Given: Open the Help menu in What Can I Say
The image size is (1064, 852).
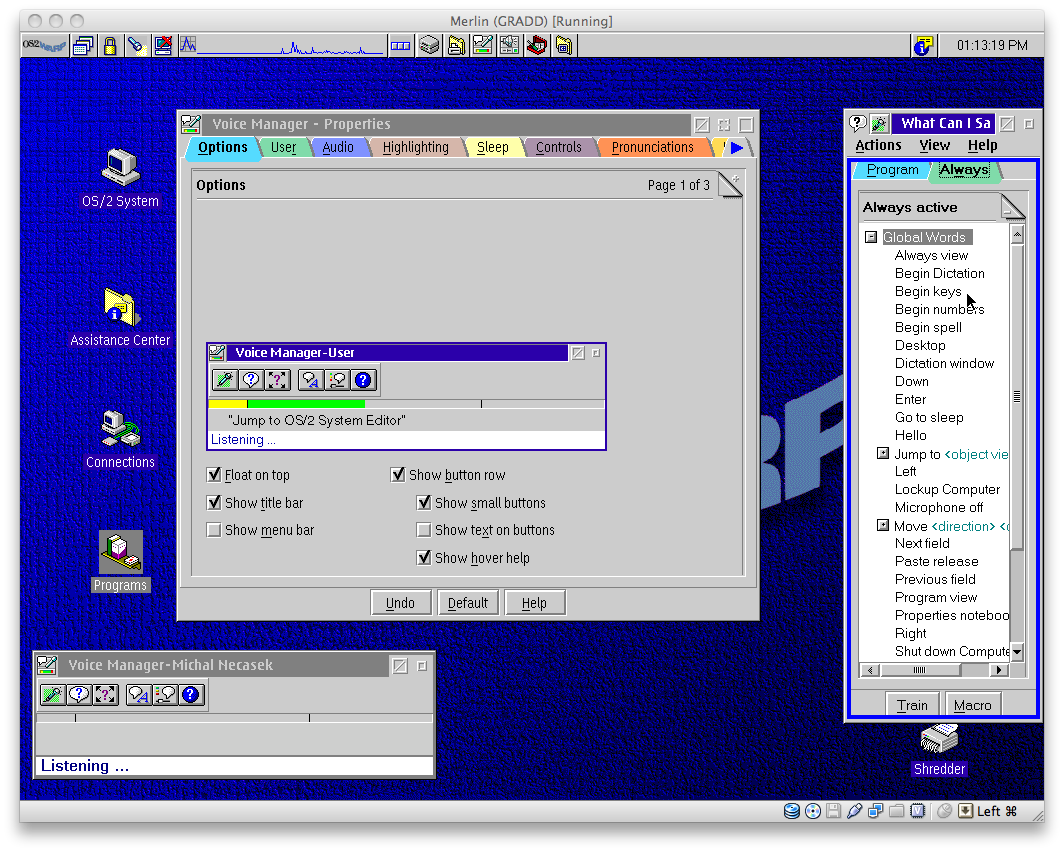Looking at the screenshot, I should pyautogui.click(x=982, y=145).
